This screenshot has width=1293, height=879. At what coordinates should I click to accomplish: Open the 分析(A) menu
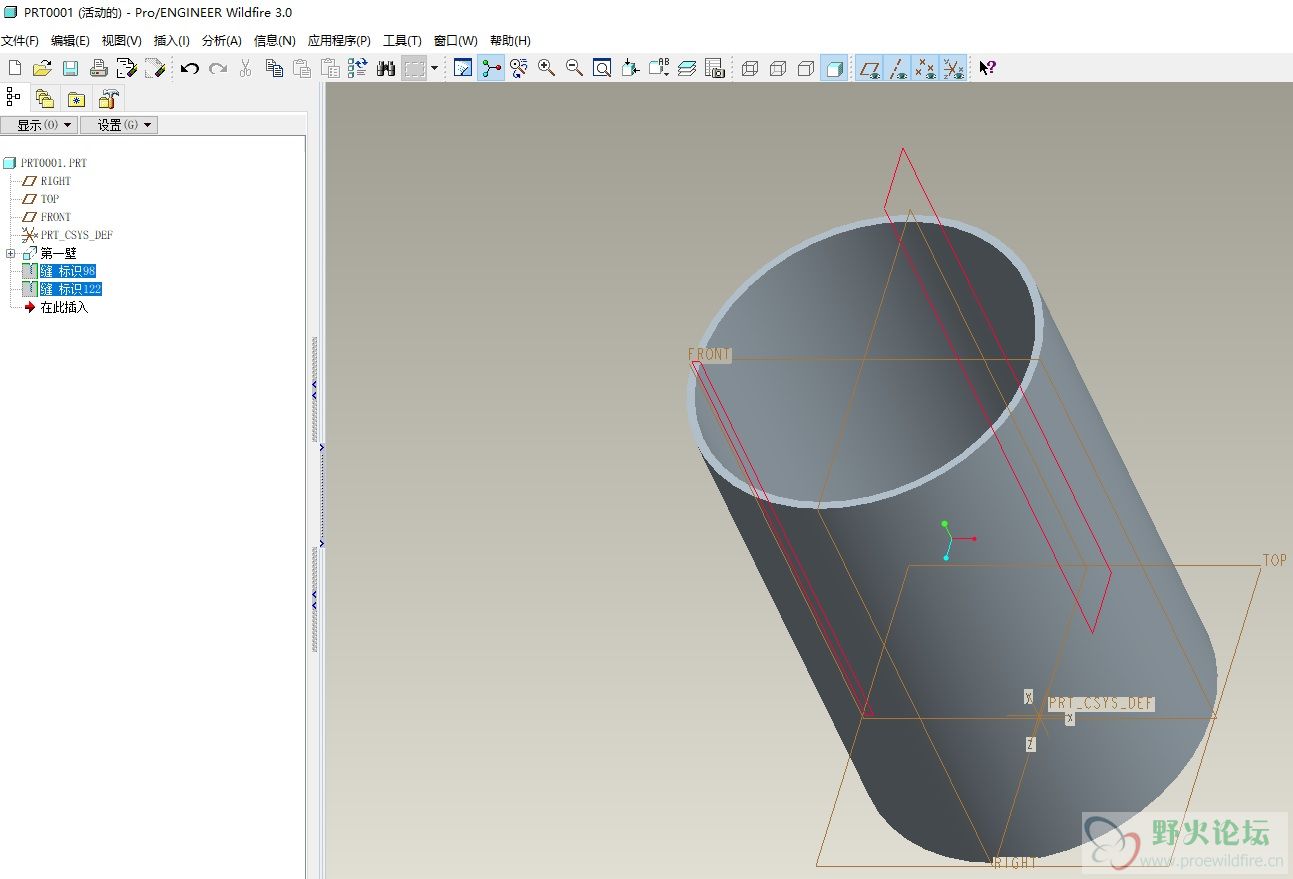click(x=222, y=41)
